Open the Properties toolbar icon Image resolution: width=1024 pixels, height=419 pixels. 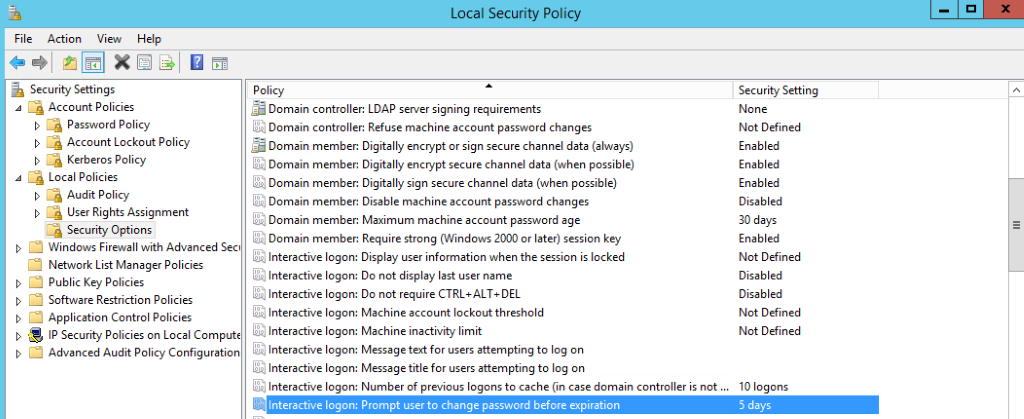click(x=144, y=63)
